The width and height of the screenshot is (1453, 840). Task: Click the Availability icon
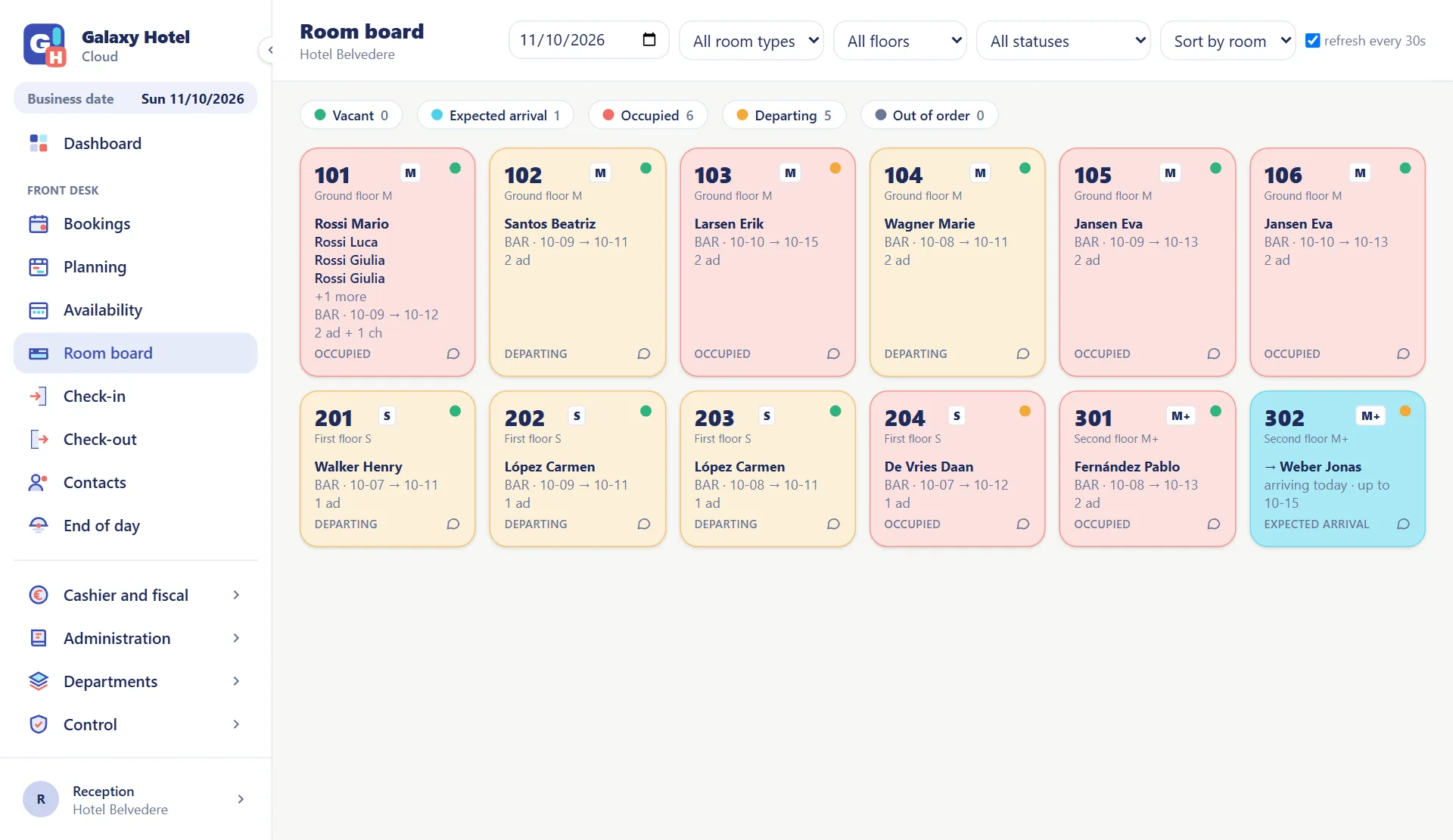(39, 310)
